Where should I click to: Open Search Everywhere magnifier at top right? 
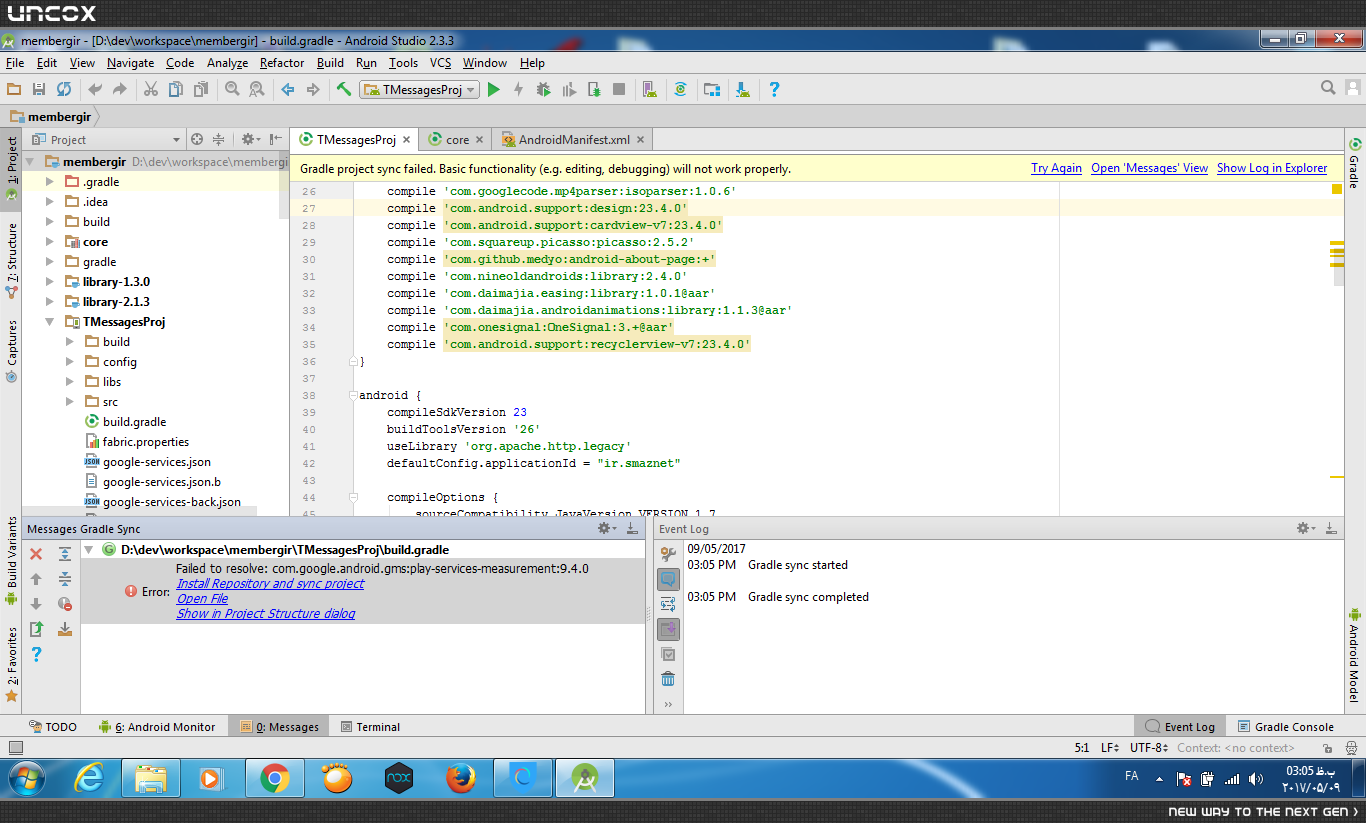(1328, 88)
